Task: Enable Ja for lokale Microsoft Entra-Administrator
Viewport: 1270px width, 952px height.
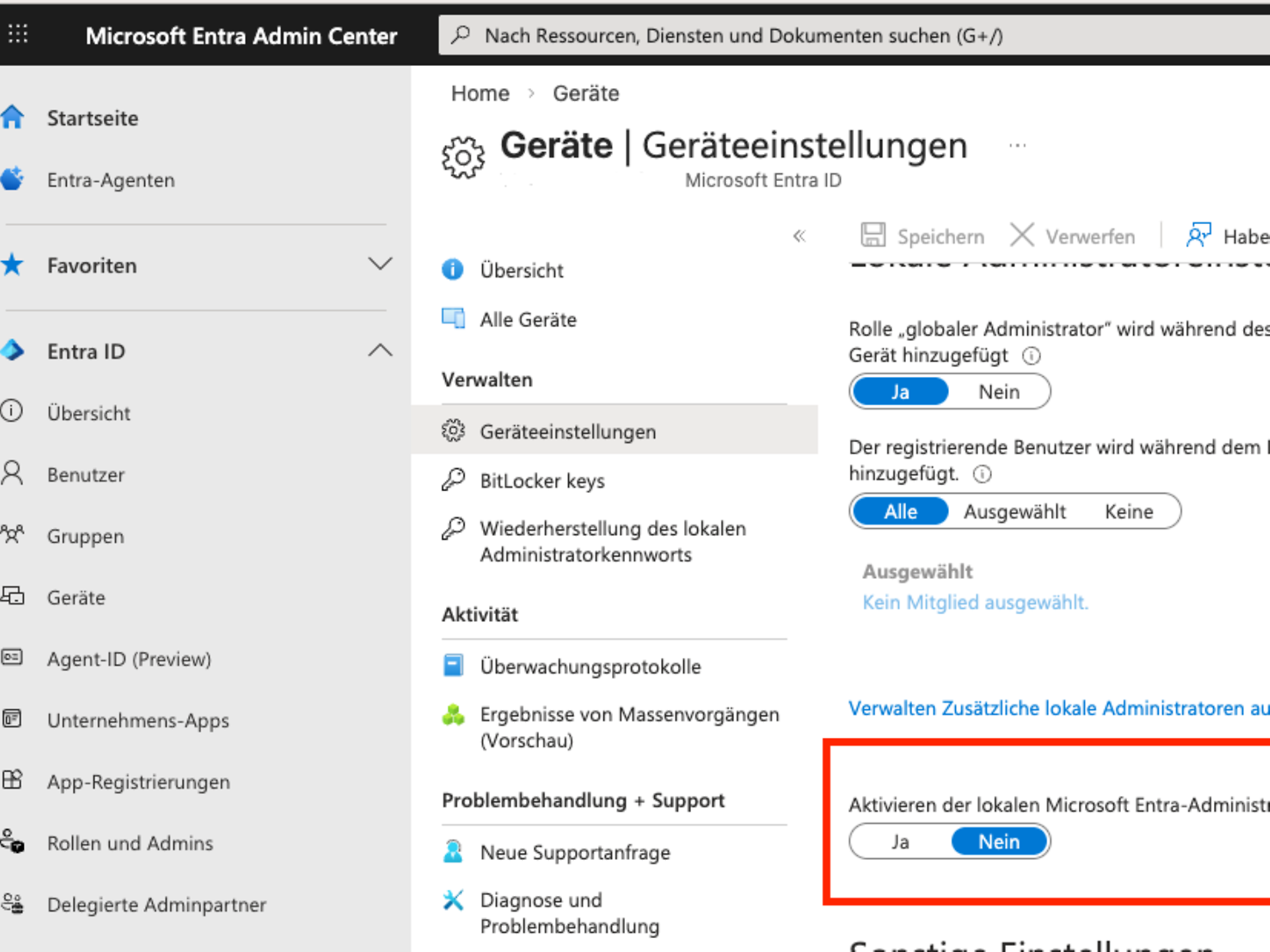Action: tap(900, 841)
